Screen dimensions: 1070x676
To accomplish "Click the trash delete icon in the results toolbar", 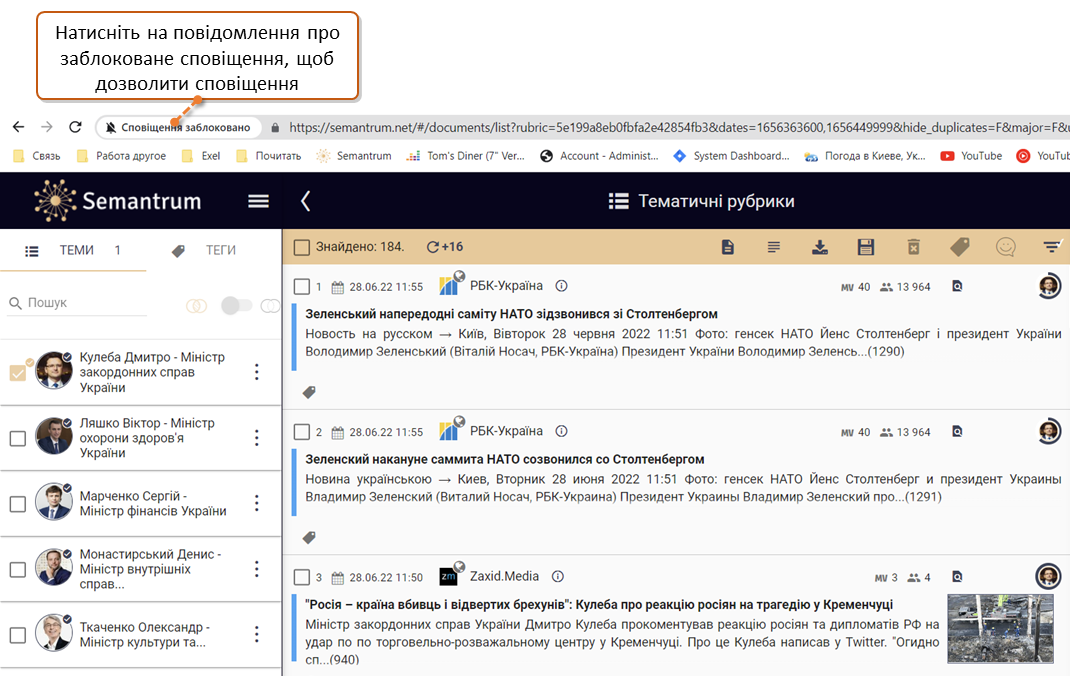I will 914,247.
